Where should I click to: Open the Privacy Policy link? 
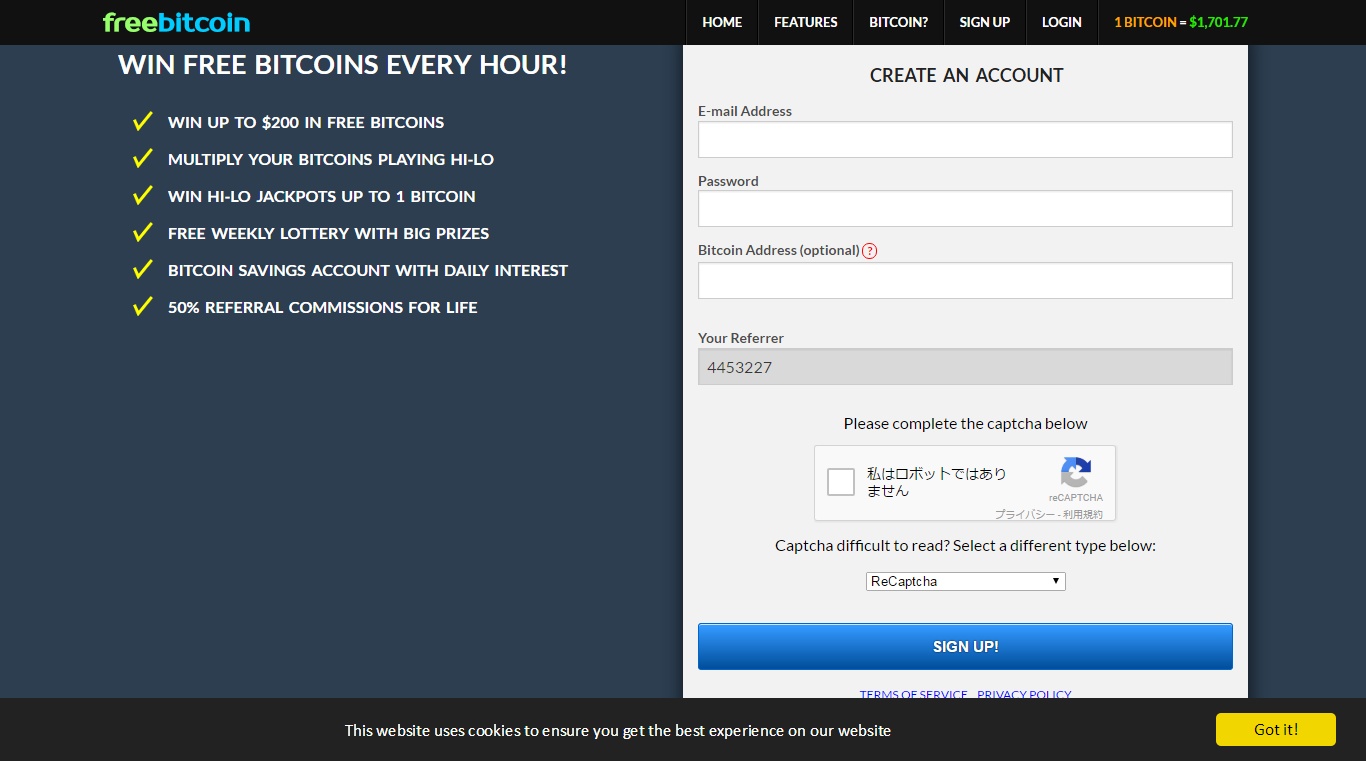point(1024,694)
